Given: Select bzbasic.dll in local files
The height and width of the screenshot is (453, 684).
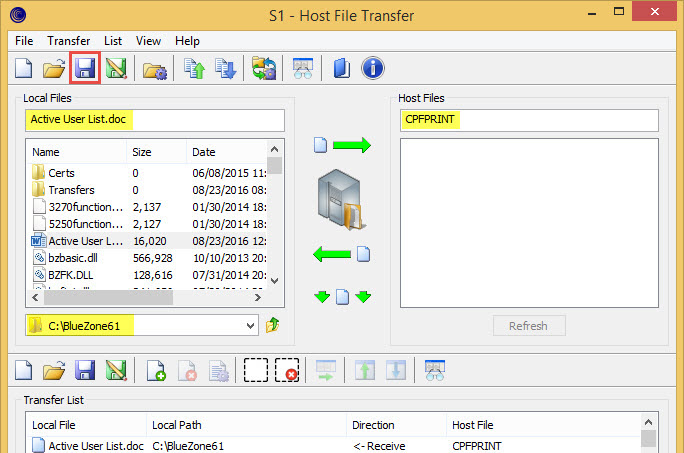Looking at the screenshot, I should [x=148, y=258].
